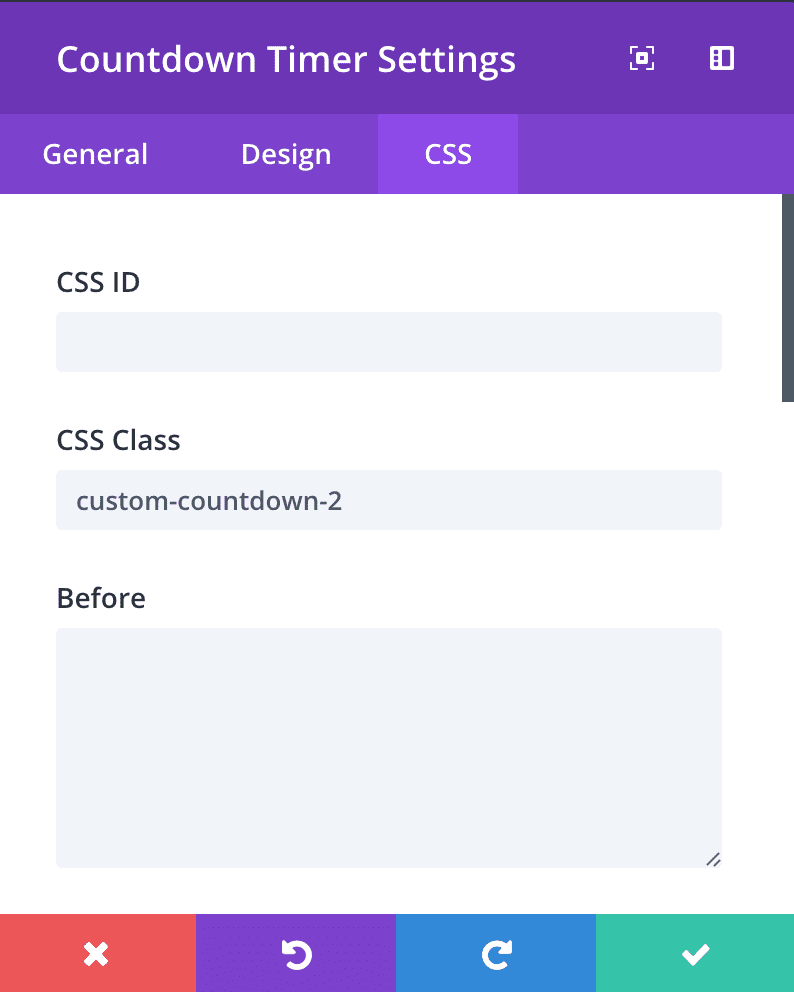Open the General tab

pyautogui.click(x=94, y=154)
